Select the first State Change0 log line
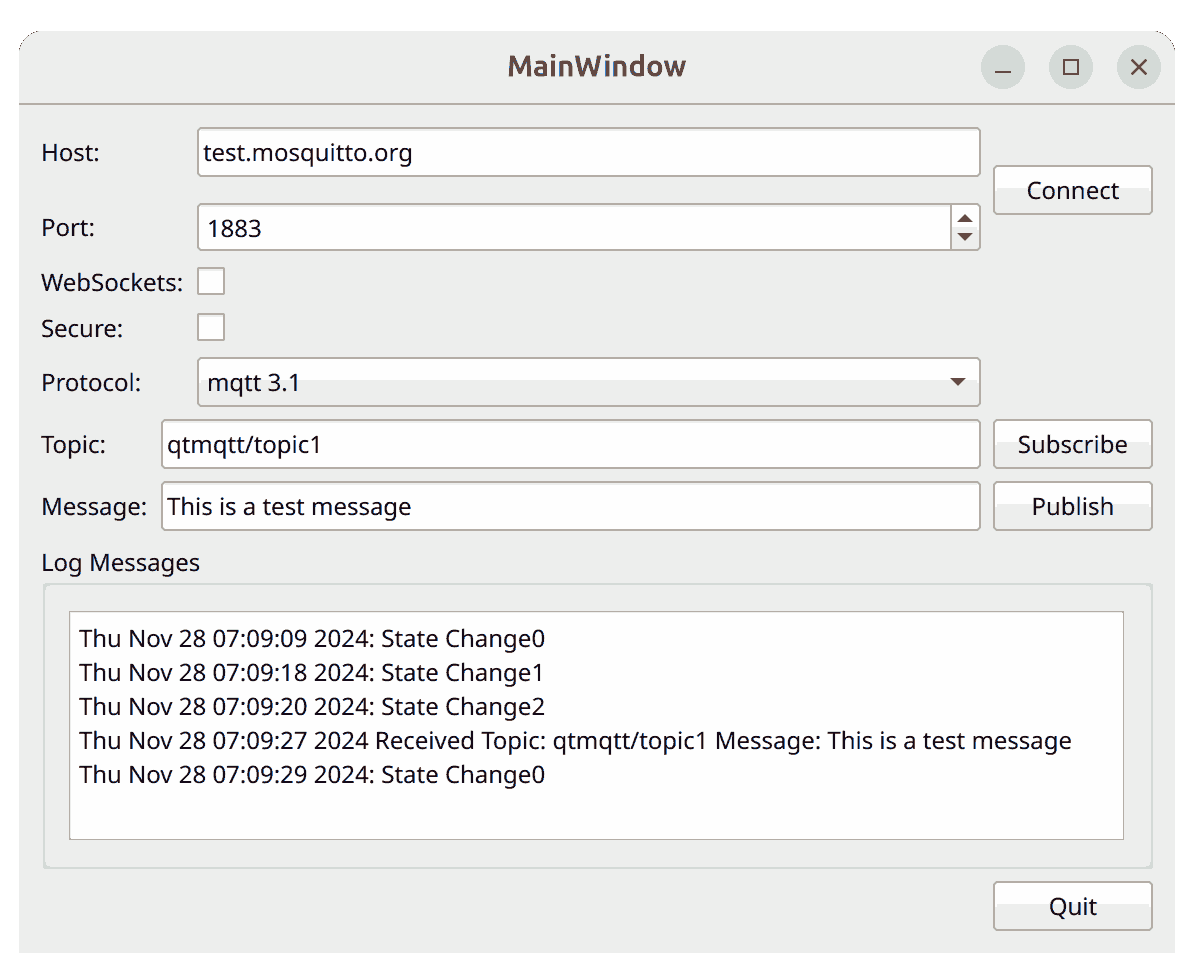 point(310,638)
